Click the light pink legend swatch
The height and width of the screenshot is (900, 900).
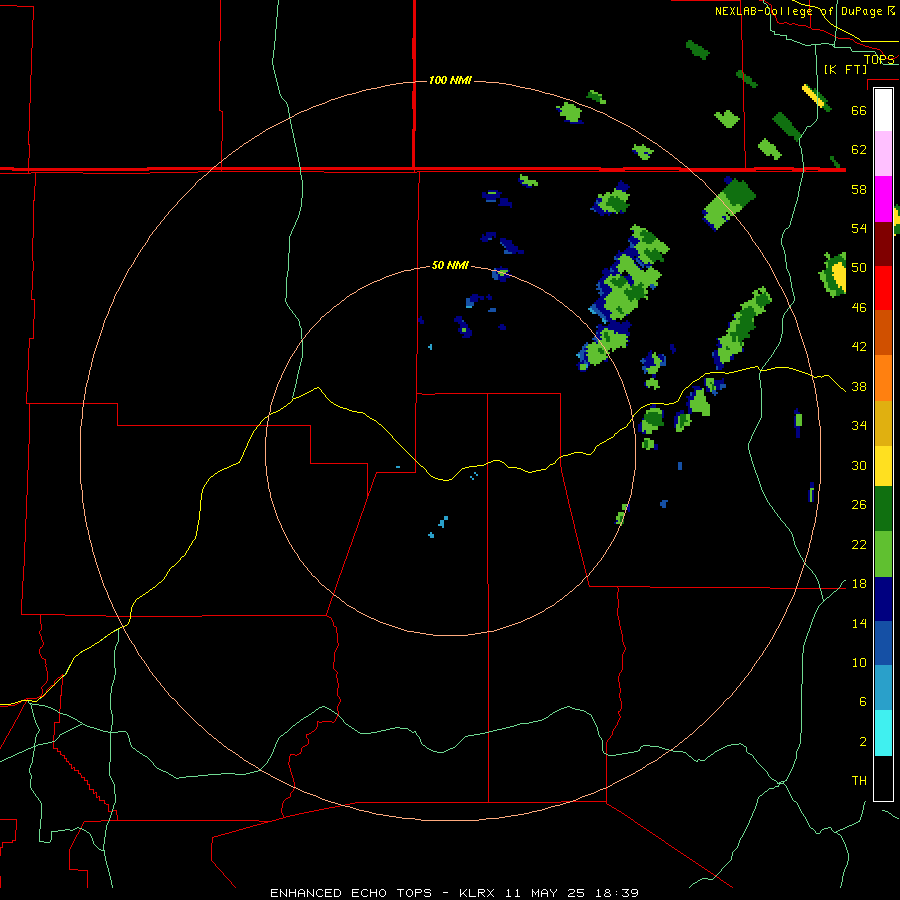[883, 154]
